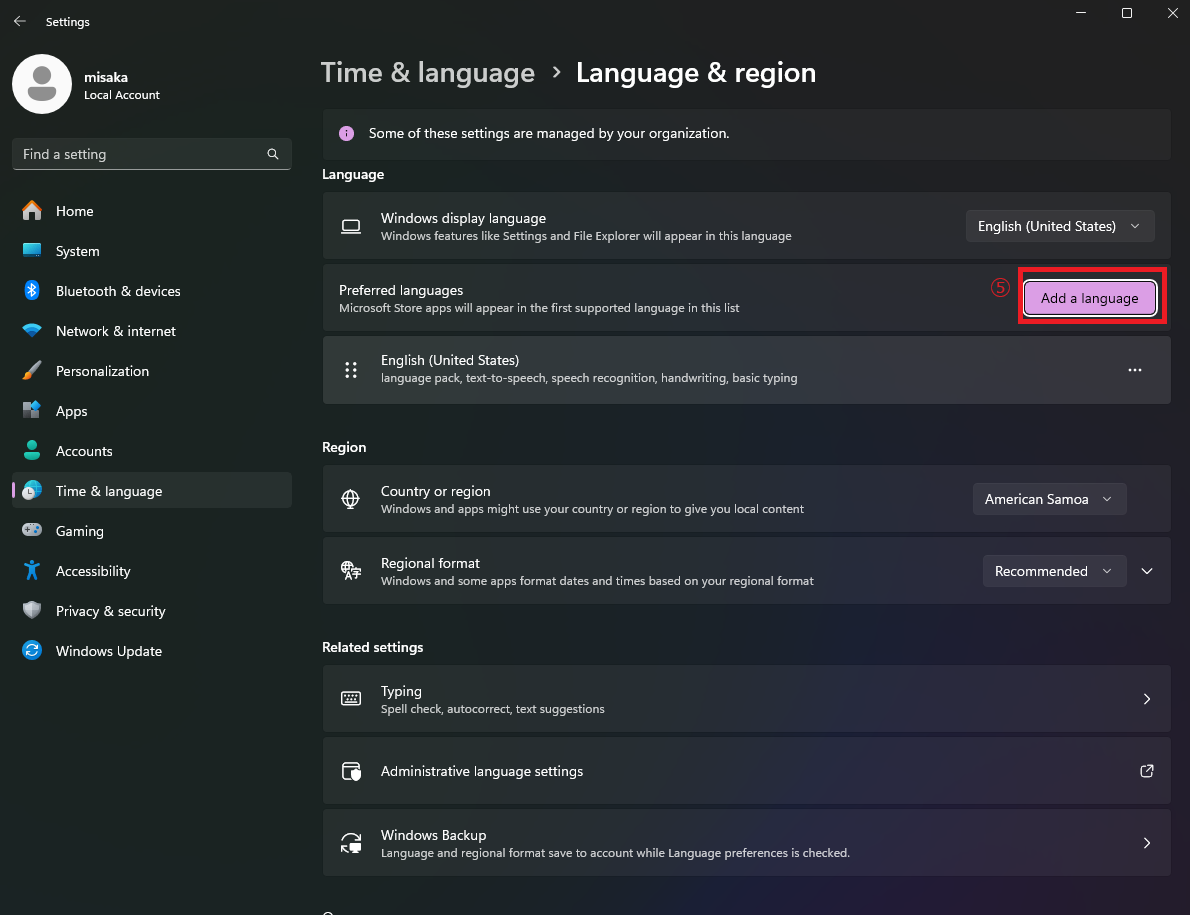Click Time & language breadcrumb link

(427, 73)
